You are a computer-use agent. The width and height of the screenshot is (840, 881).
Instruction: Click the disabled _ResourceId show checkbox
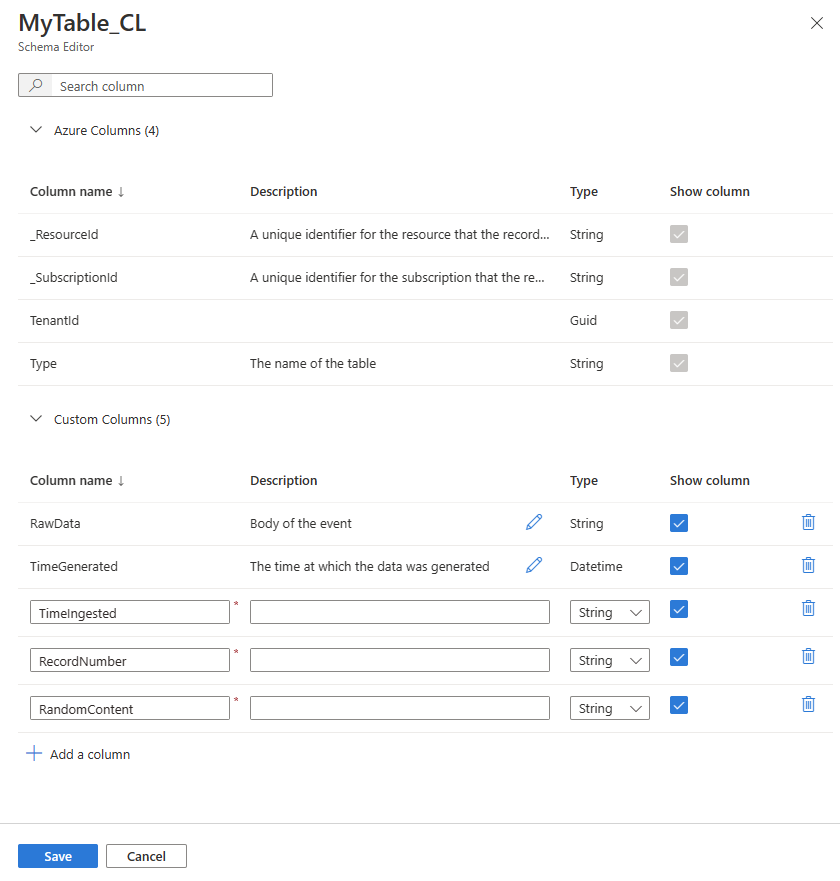tap(679, 234)
